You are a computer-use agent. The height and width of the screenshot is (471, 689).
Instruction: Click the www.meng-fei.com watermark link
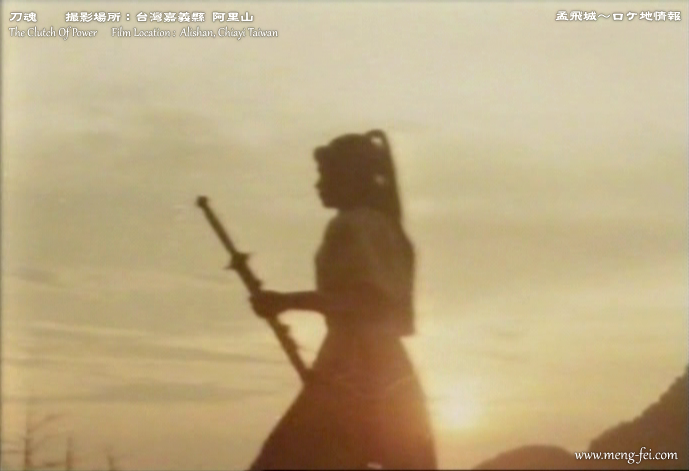pyautogui.click(x=626, y=456)
